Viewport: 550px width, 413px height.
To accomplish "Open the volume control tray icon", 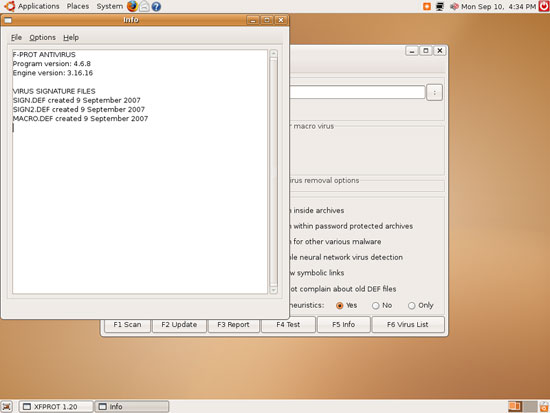I will 454,6.
